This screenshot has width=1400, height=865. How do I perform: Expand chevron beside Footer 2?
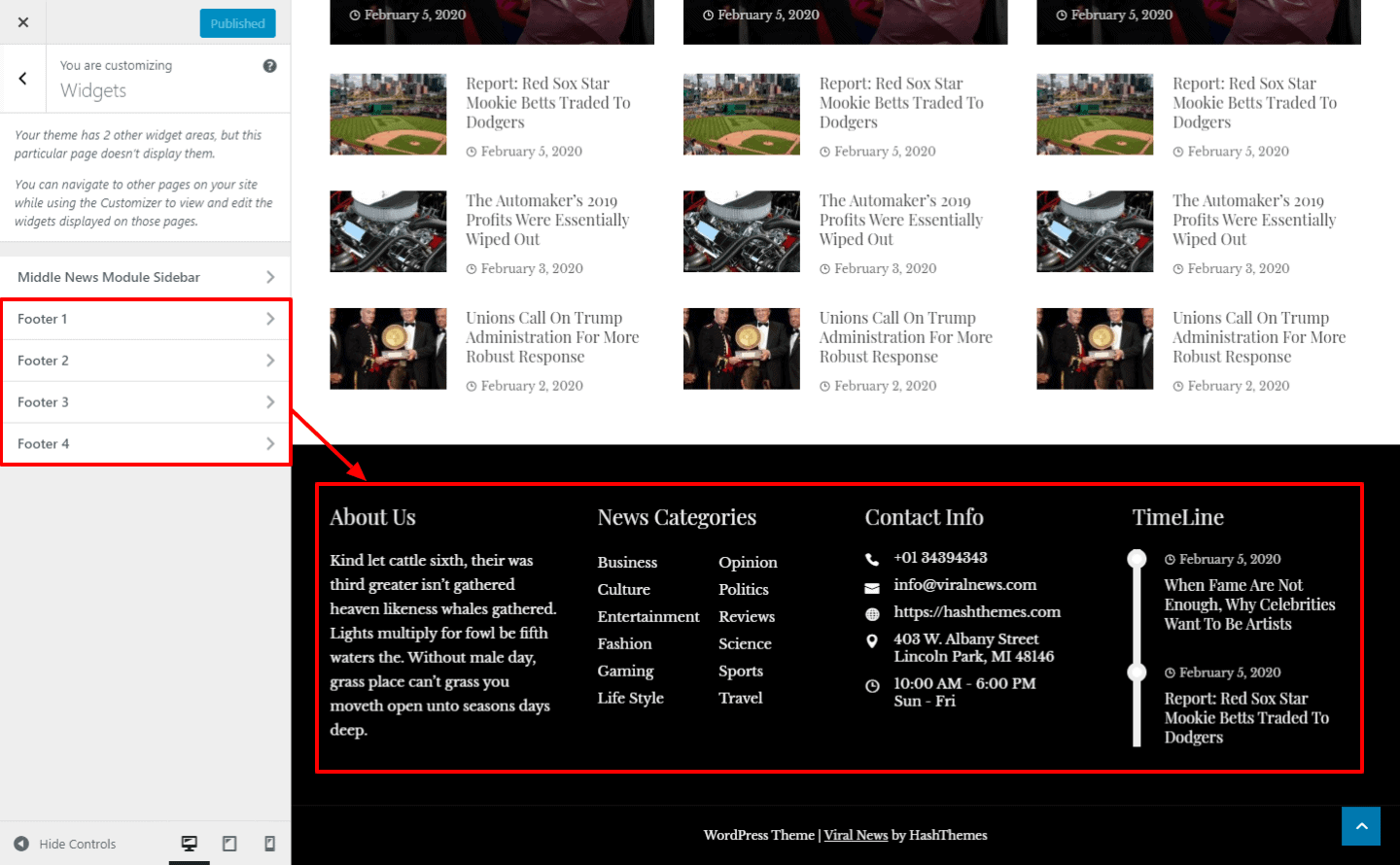pos(270,361)
